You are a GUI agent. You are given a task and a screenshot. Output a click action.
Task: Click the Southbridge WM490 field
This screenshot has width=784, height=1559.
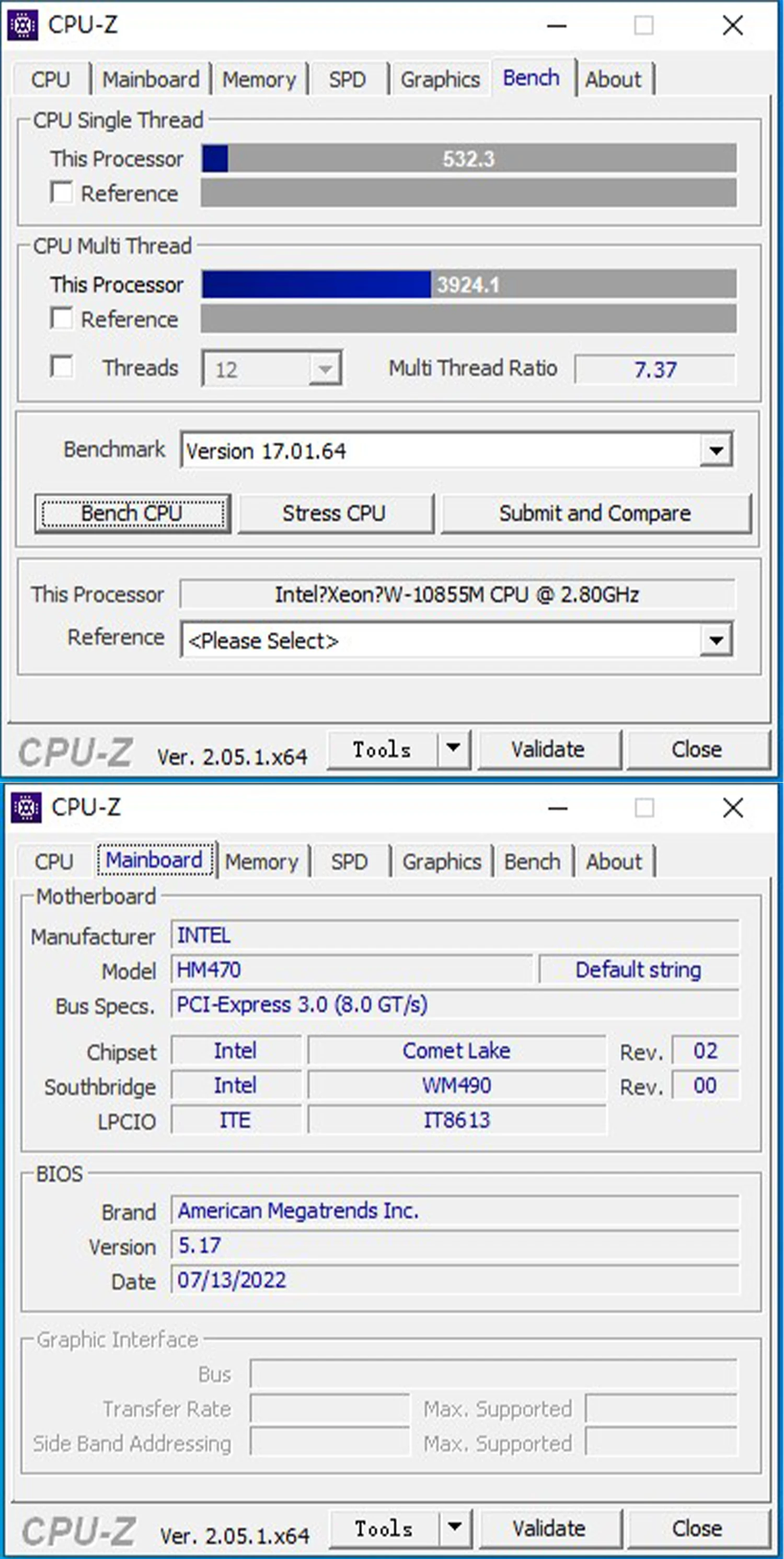(457, 1085)
